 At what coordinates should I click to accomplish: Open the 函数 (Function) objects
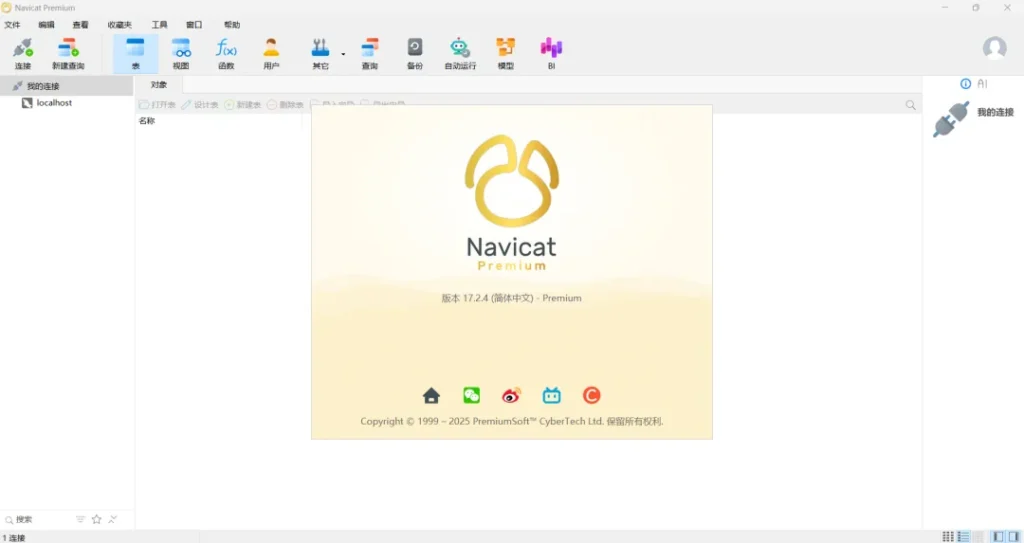tap(226, 54)
